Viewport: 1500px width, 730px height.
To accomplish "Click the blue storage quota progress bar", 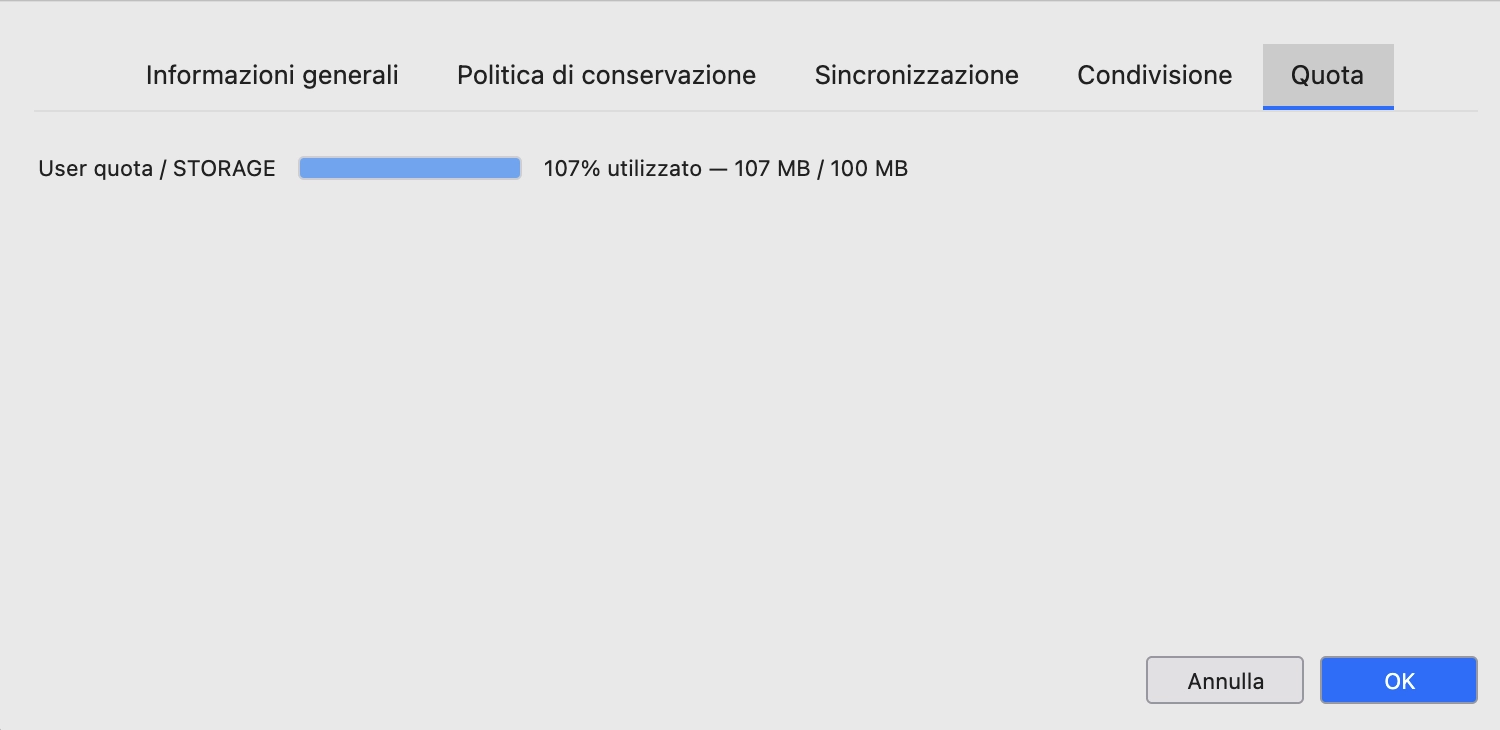I will click(x=410, y=168).
